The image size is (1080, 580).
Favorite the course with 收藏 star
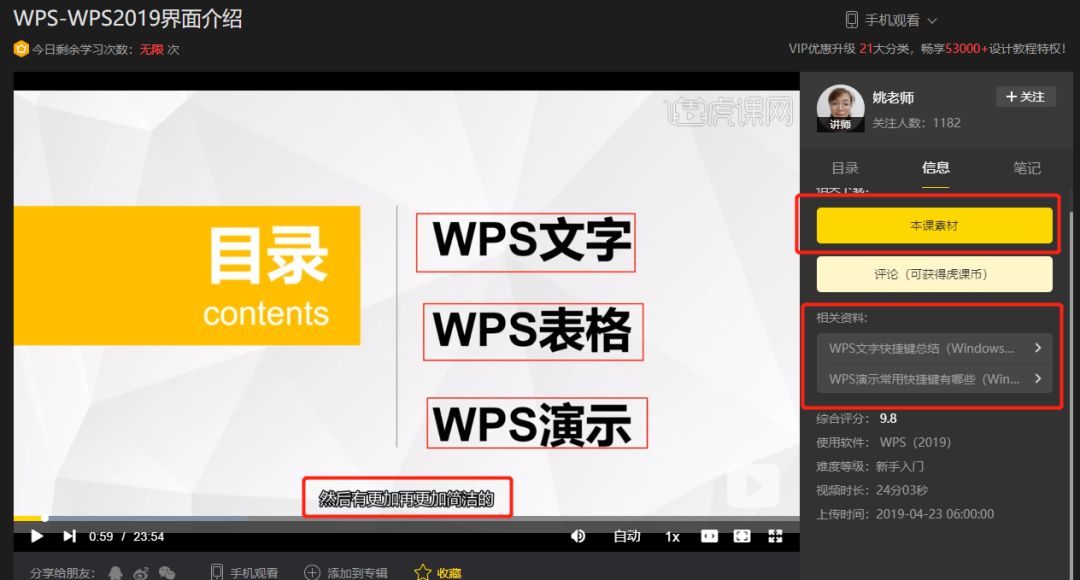pyautogui.click(x=438, y=572)
